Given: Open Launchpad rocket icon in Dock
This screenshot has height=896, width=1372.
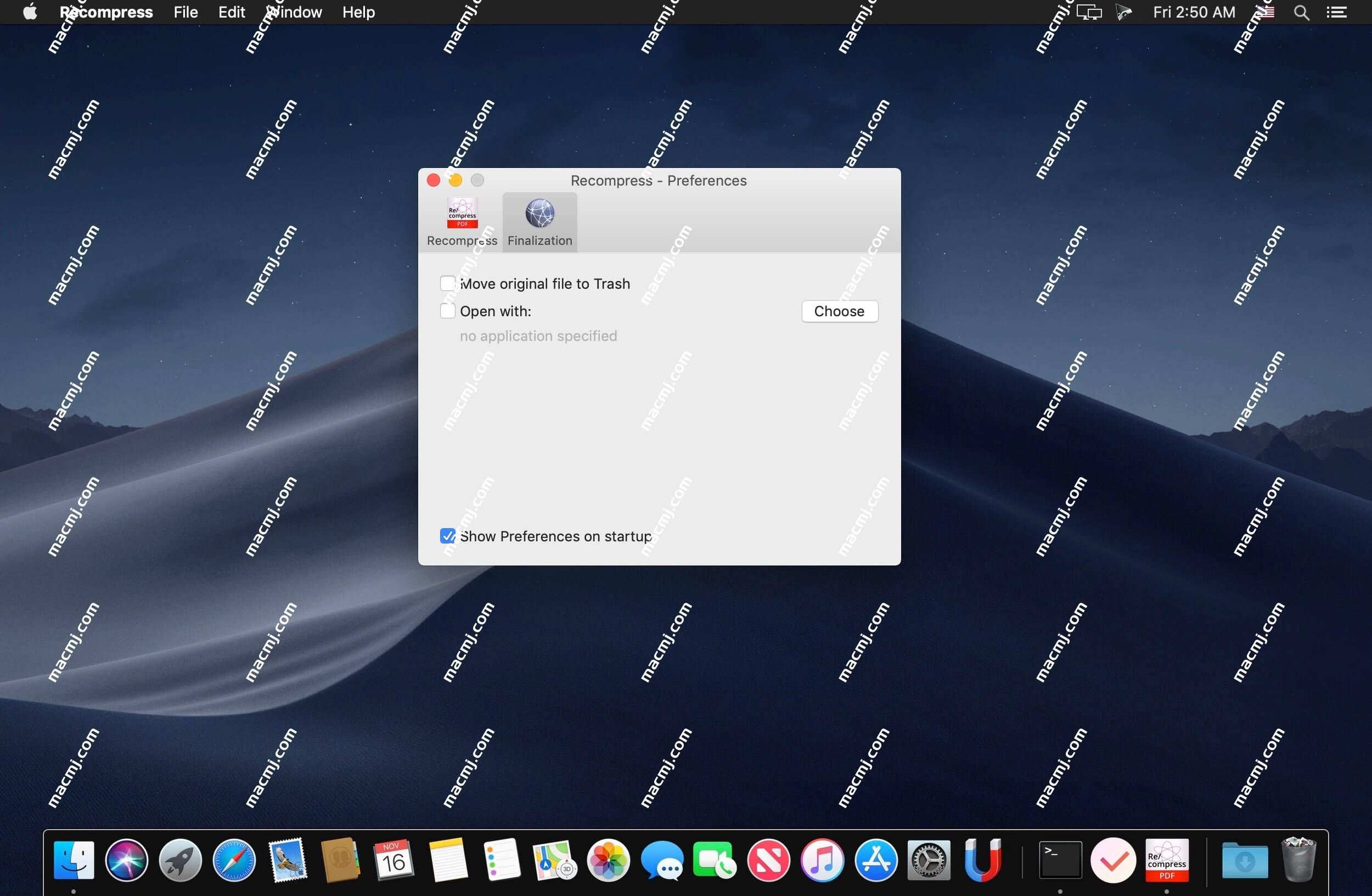Looking at the screenshot, I should pyautogui.click(x=181, y=860).
